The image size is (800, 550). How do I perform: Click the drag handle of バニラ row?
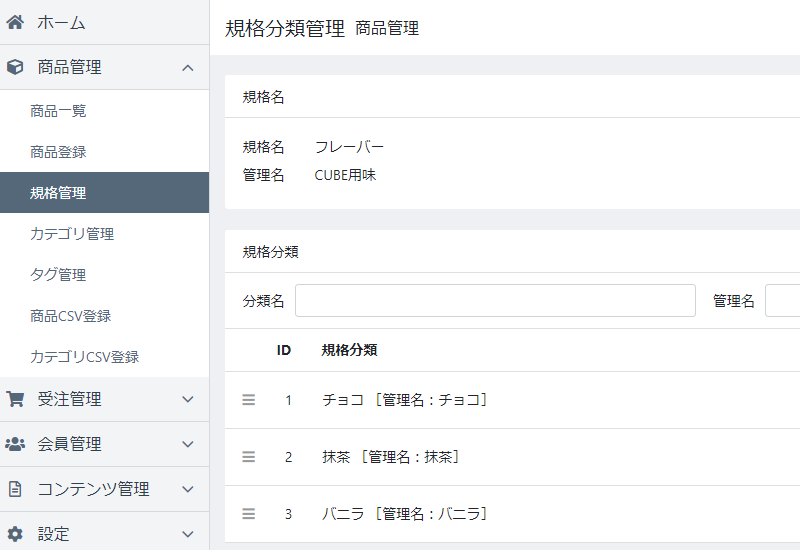coord(248,514)
